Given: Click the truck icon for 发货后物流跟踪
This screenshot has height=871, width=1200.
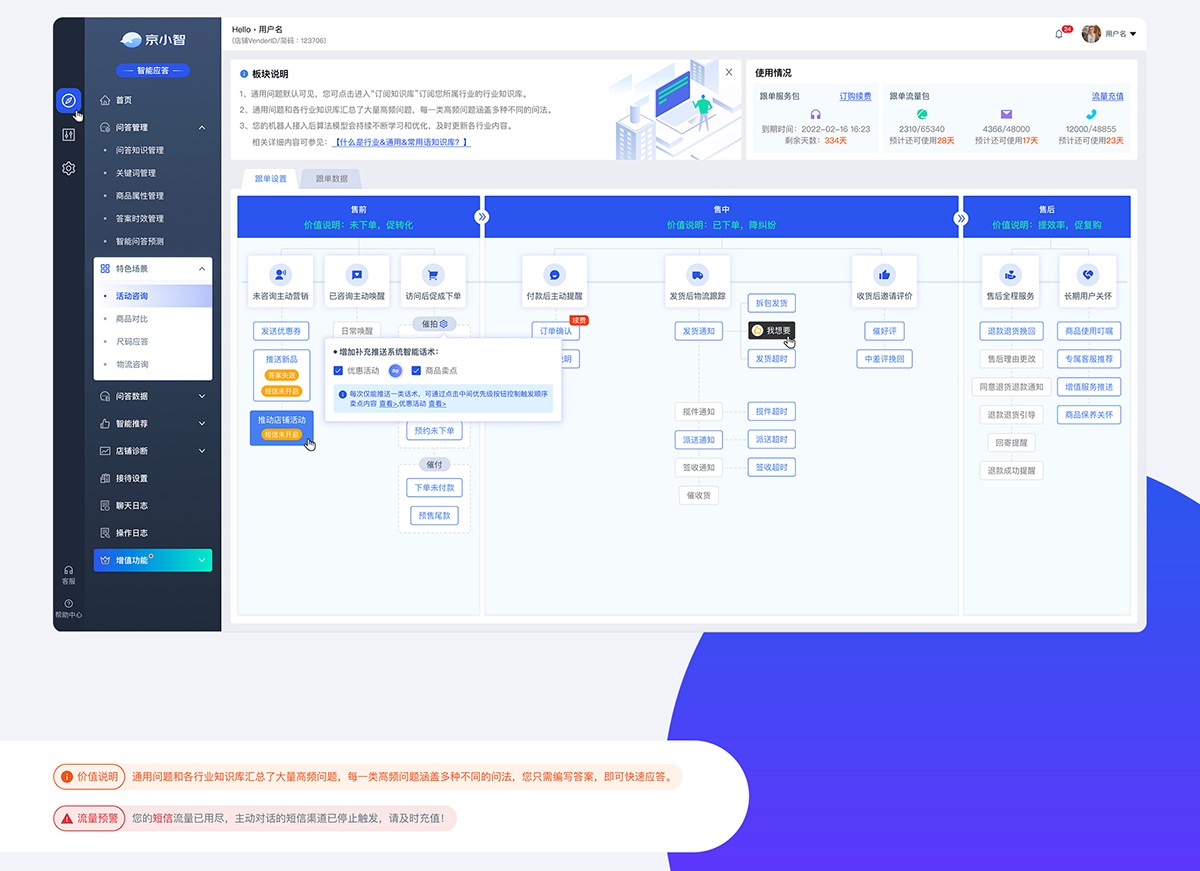Looking at the screenshot, I should [697, 274].
